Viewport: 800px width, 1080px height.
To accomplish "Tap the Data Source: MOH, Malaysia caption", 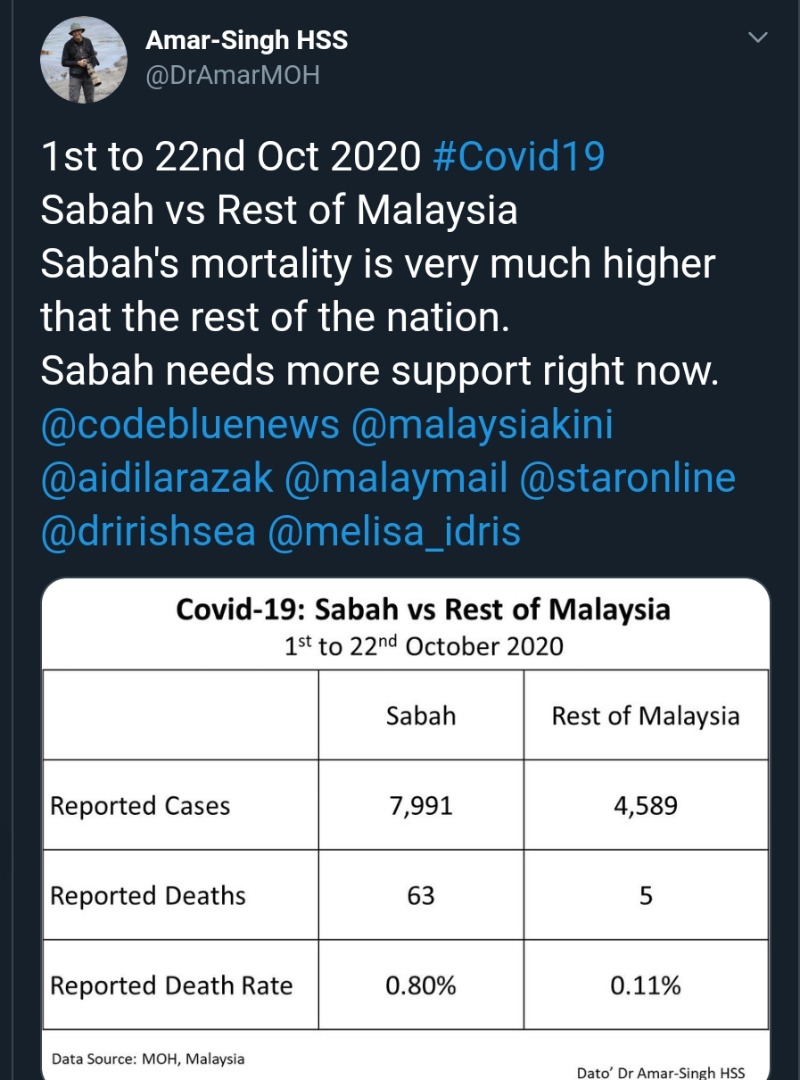I will click(148, 1059).
